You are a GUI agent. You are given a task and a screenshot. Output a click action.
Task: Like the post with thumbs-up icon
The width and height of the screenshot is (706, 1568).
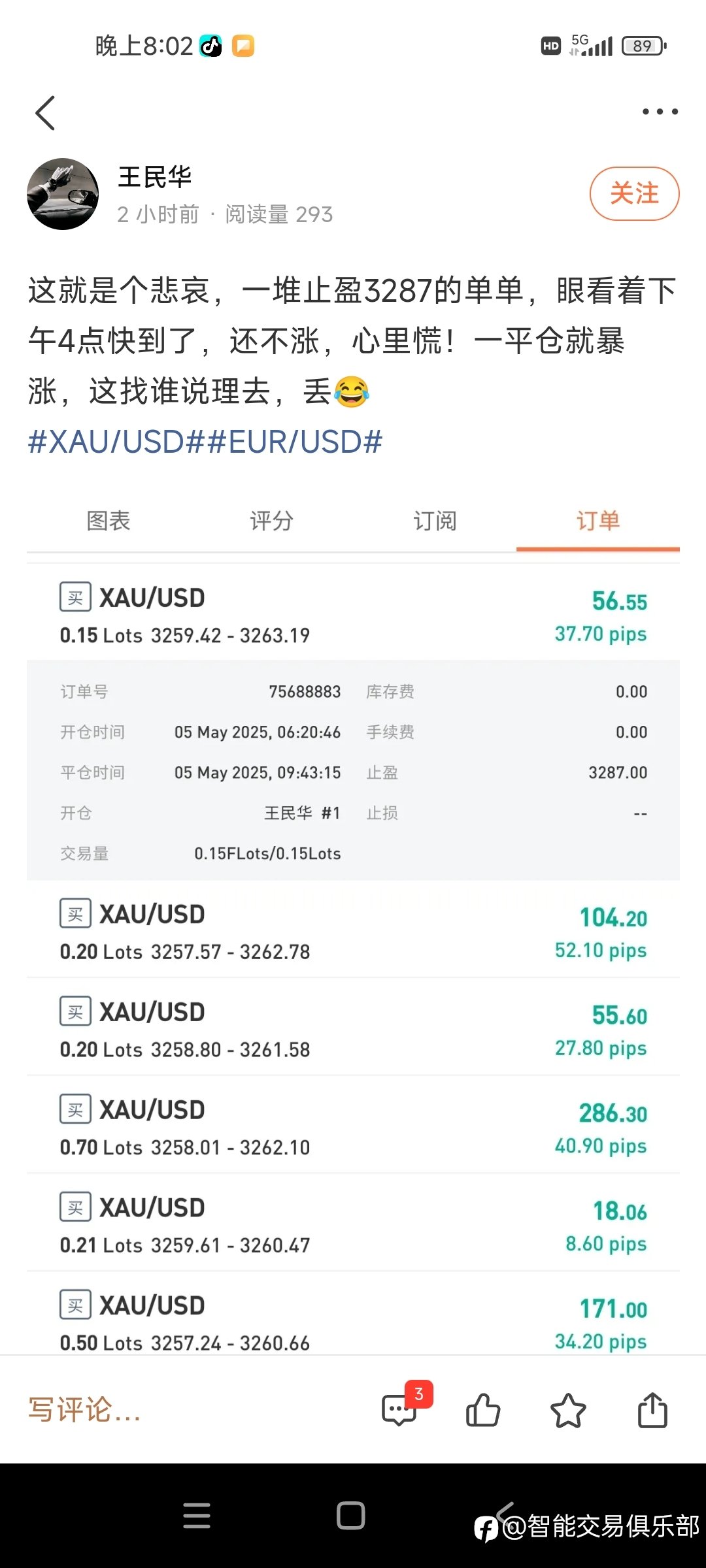tap(483, 1410)
